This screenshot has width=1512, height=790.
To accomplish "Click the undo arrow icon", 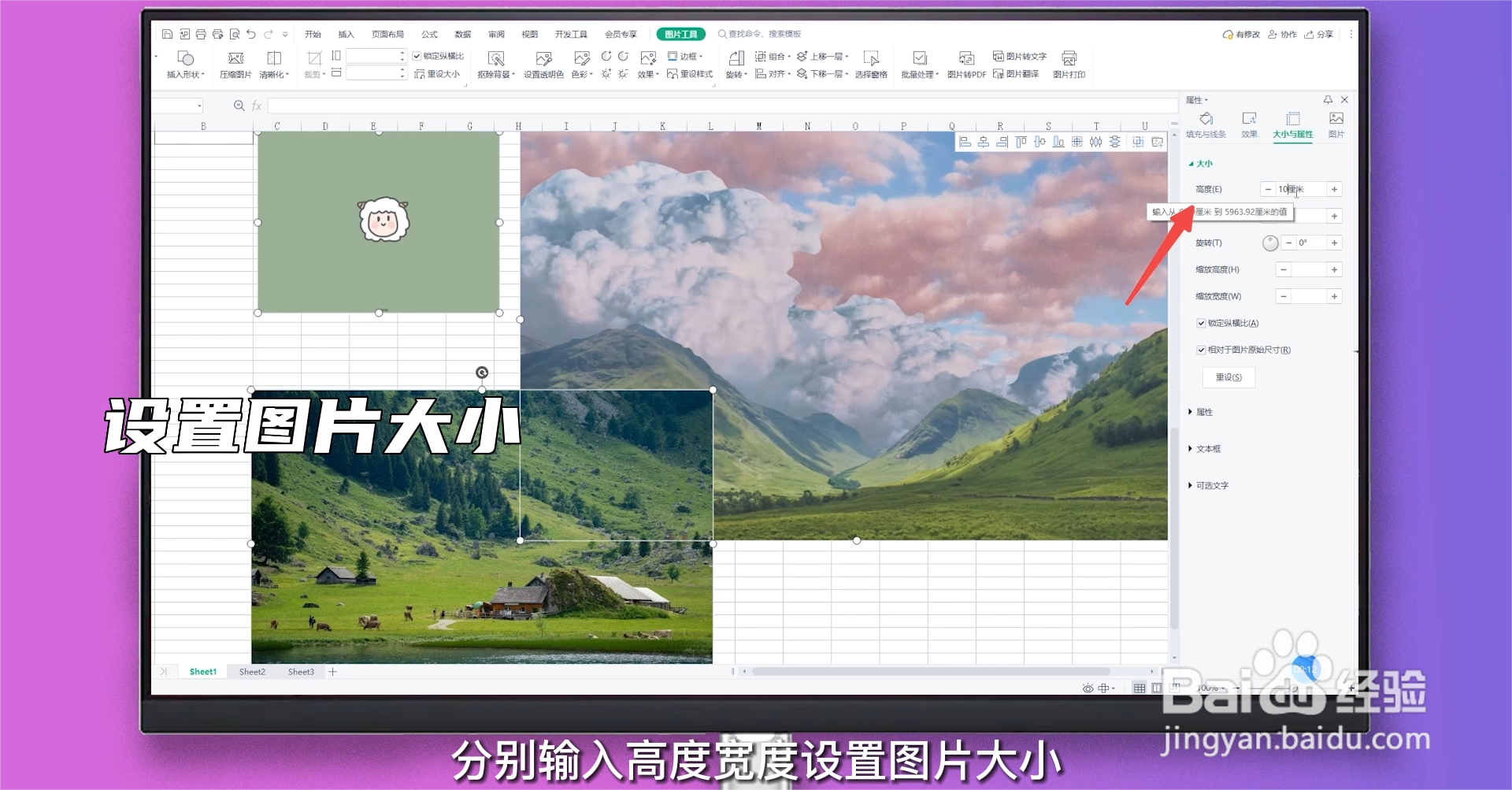I will click(251, 34).
